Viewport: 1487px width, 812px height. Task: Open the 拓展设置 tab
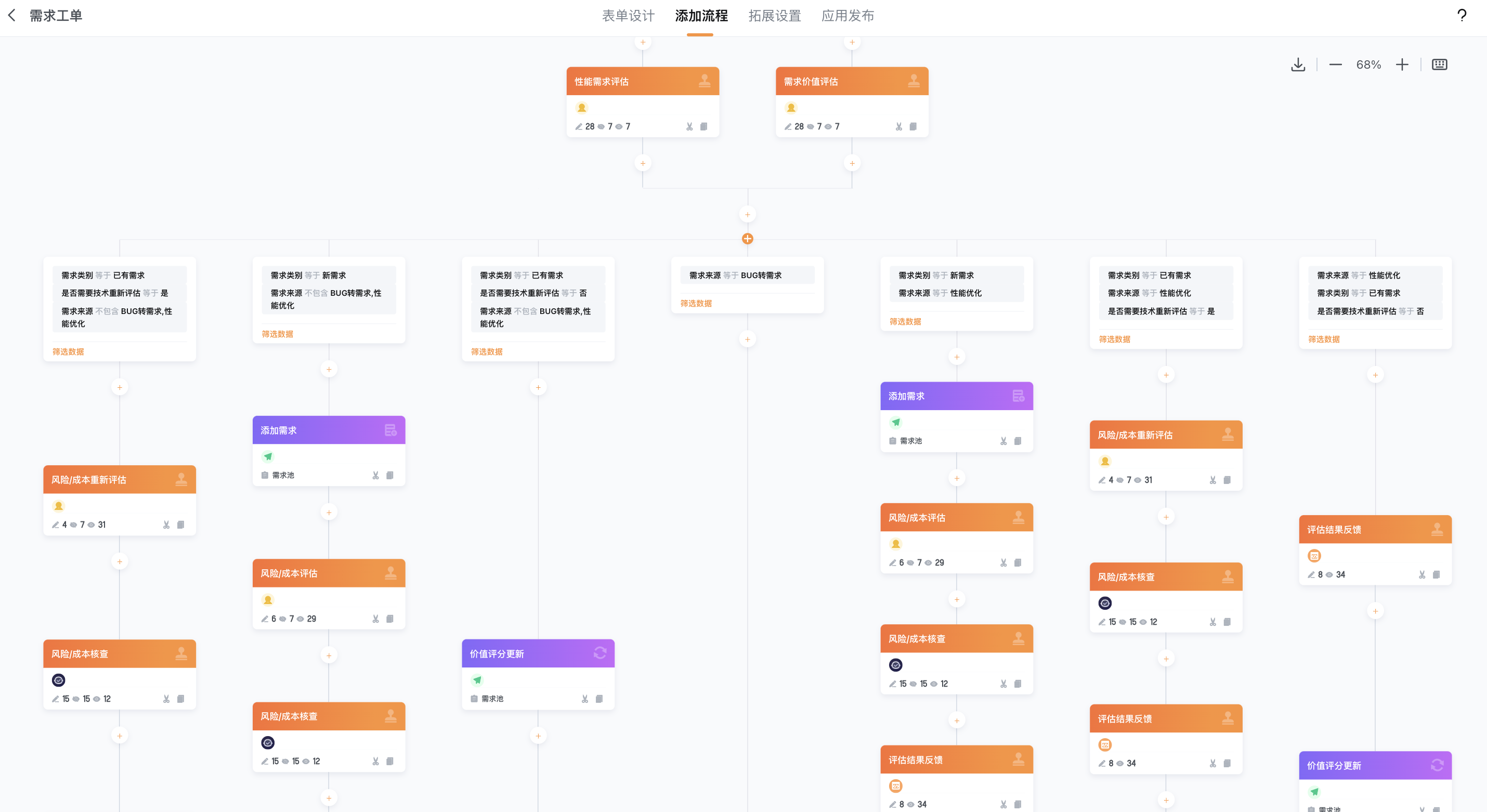(x=774, y=16)
